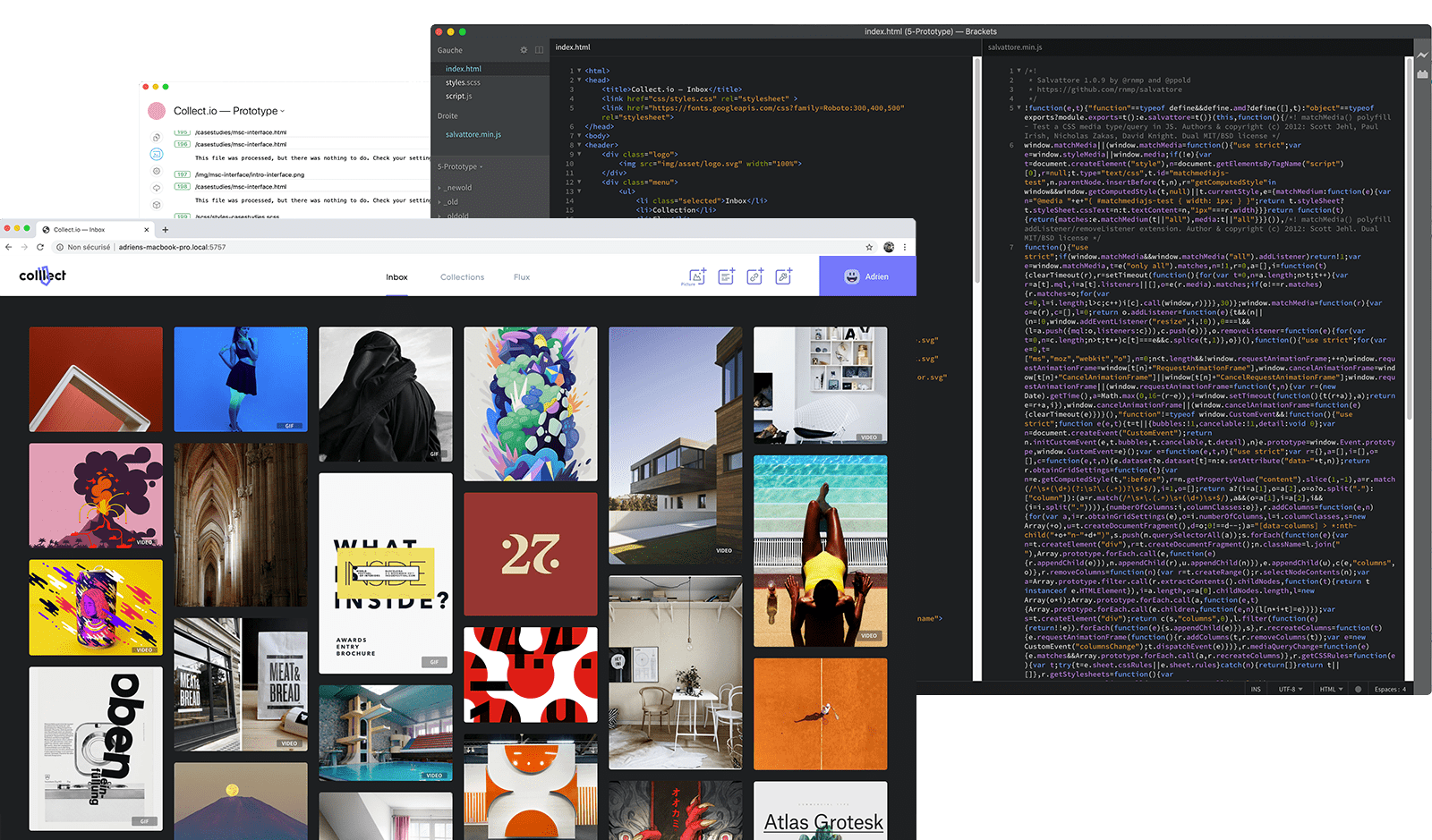
Task: Open the Collect.io — Prototype project dropdown
Action: point(230,111)
